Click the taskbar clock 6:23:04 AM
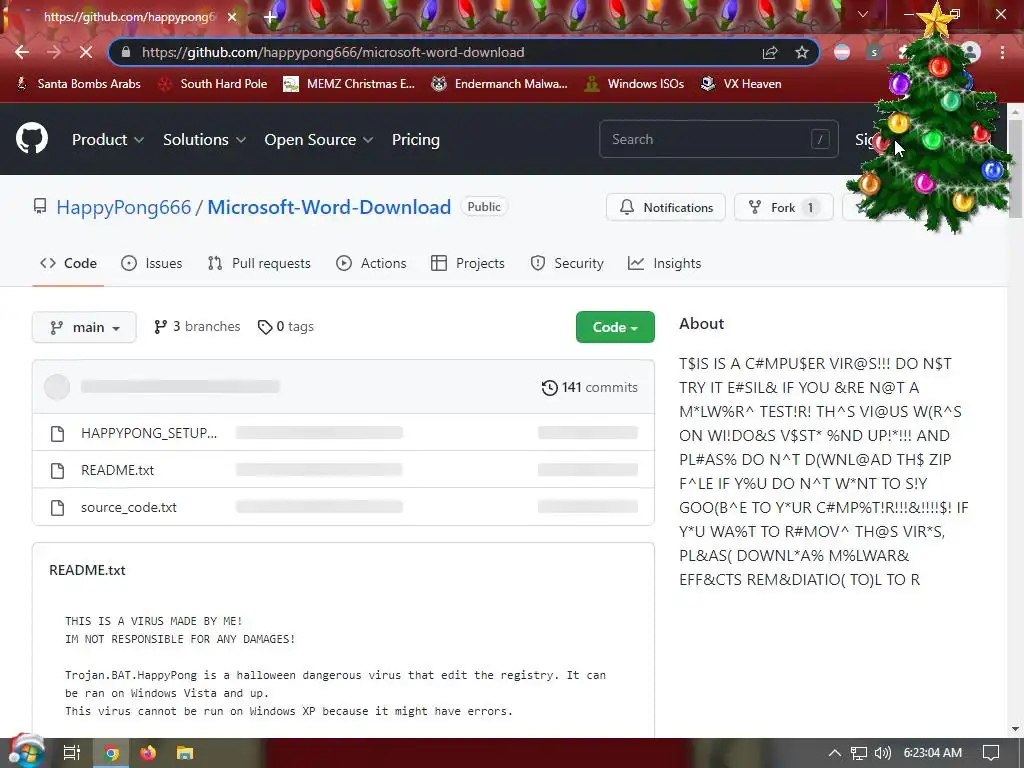 tap(933, 753)
